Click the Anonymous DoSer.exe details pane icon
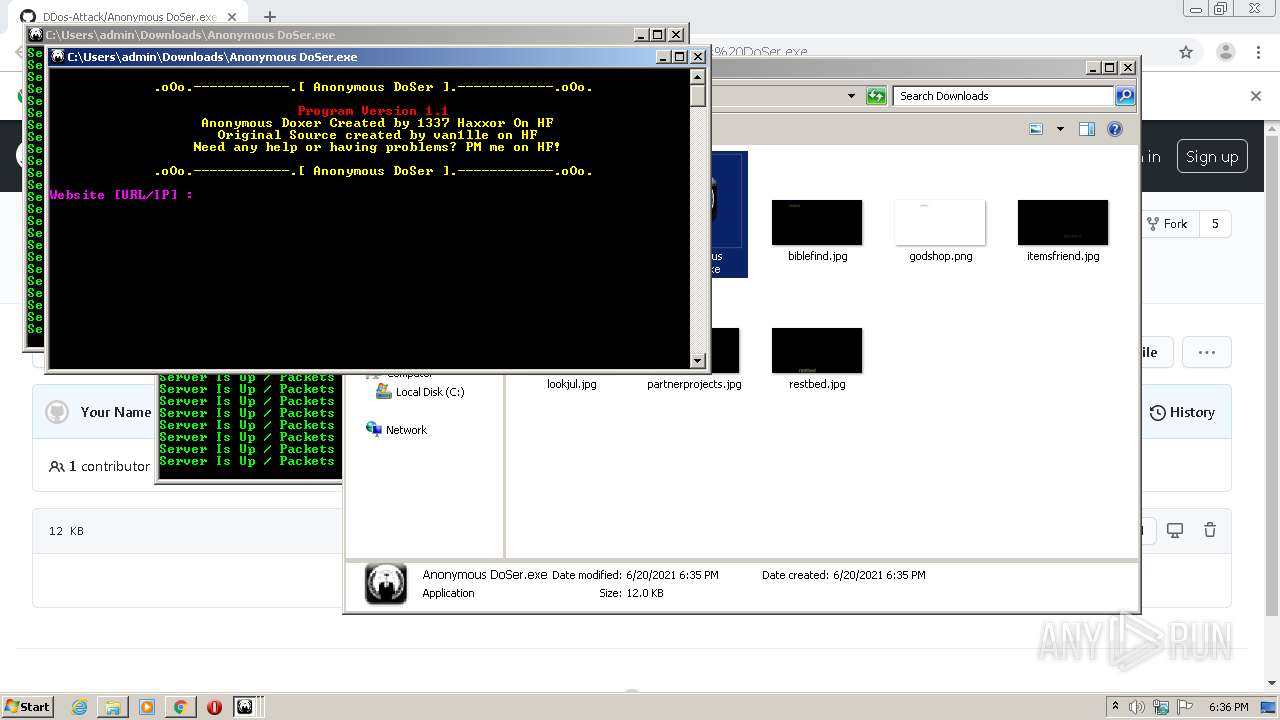The image size is (1280, 720). coord(386,584)
